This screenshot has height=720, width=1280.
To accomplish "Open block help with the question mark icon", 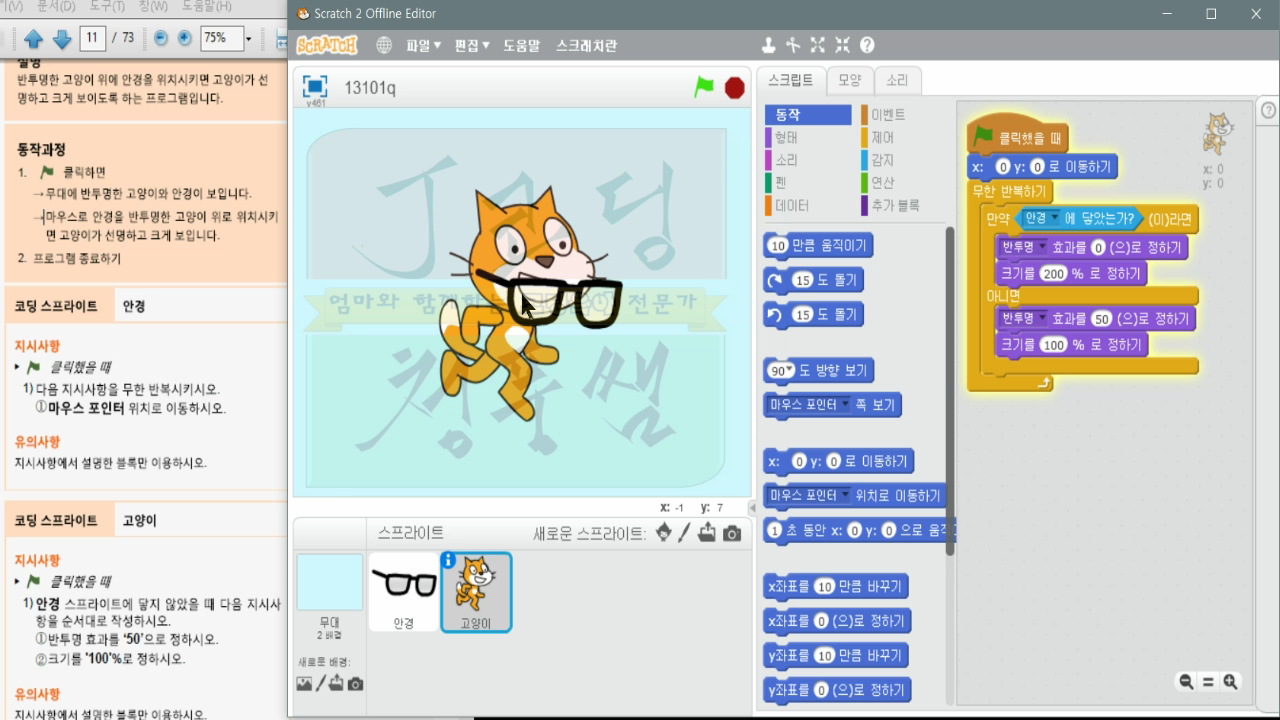I will pyautogui.click(x=866, y=45).
